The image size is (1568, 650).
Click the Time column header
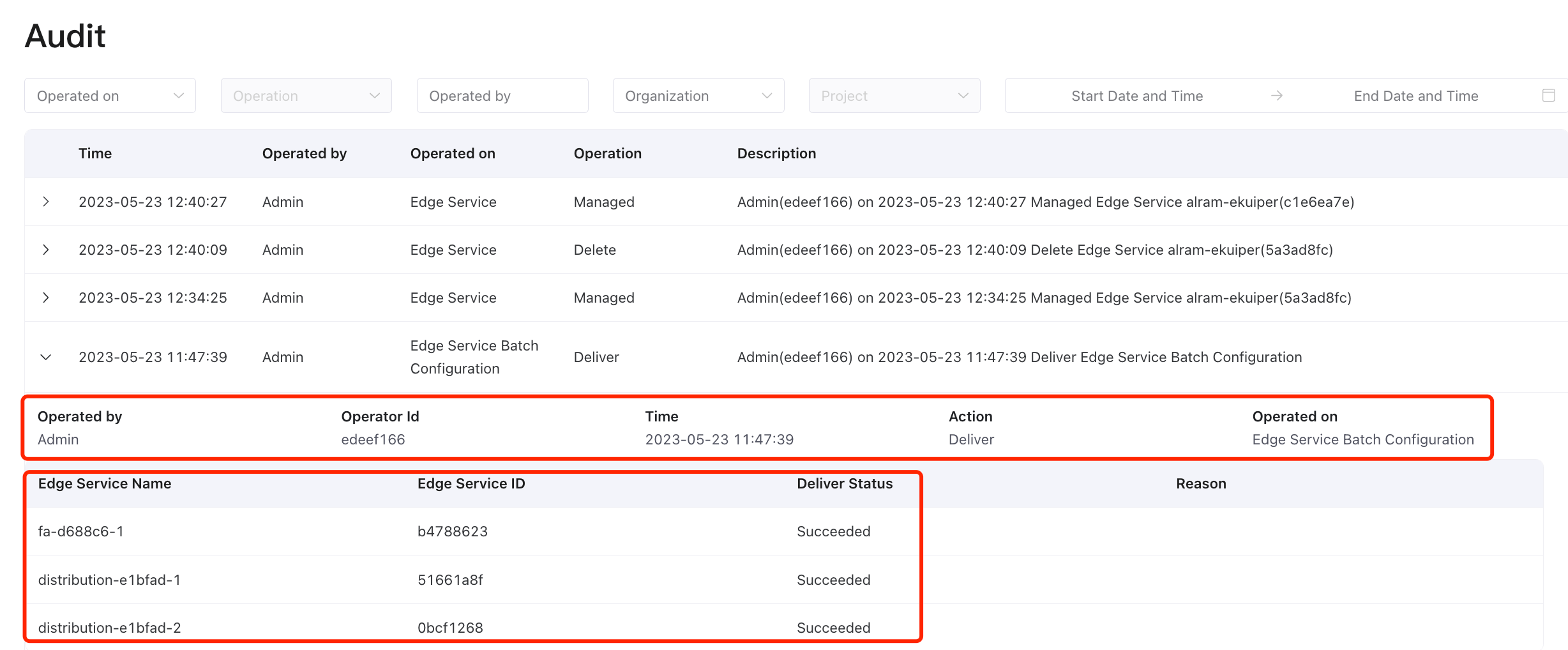(95, 153)
